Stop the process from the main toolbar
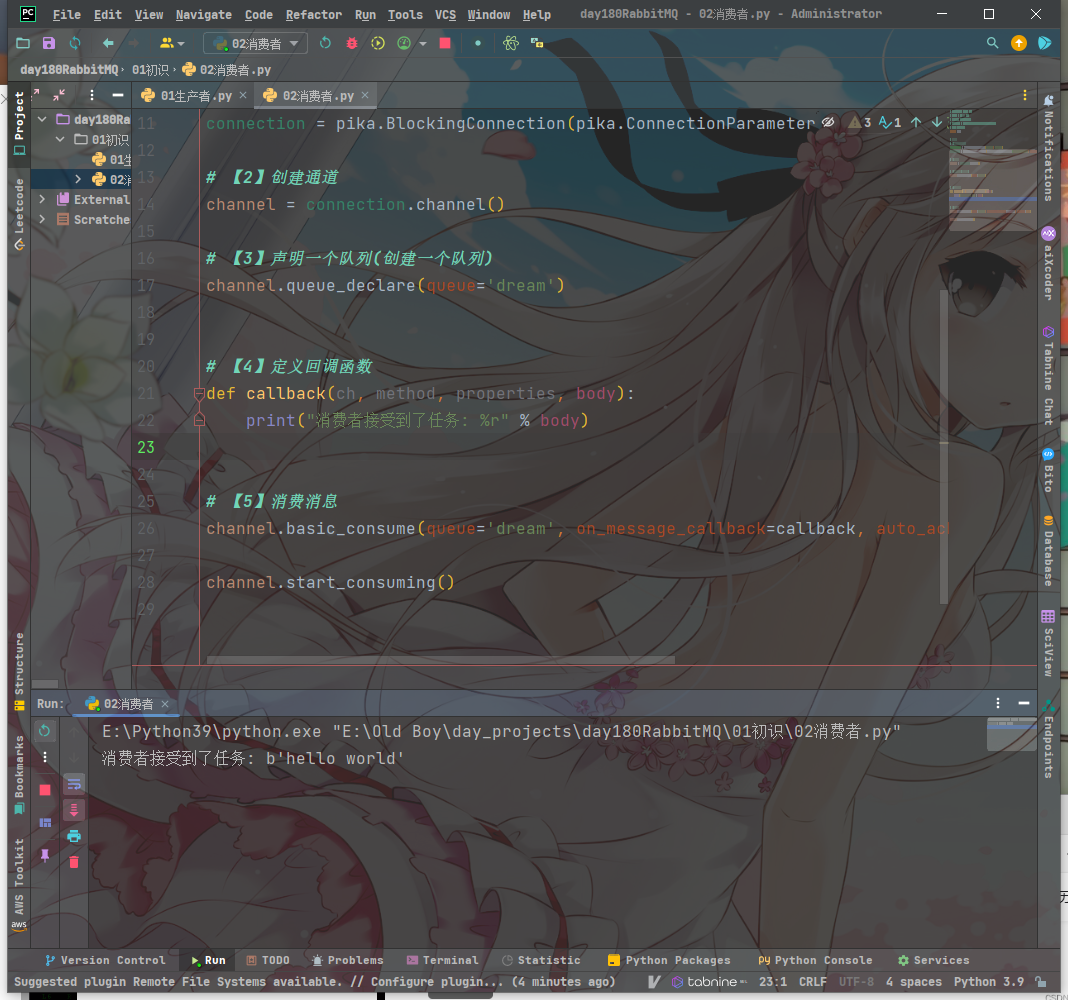This screenshot has width=1068, height=1000. [445, 44]
